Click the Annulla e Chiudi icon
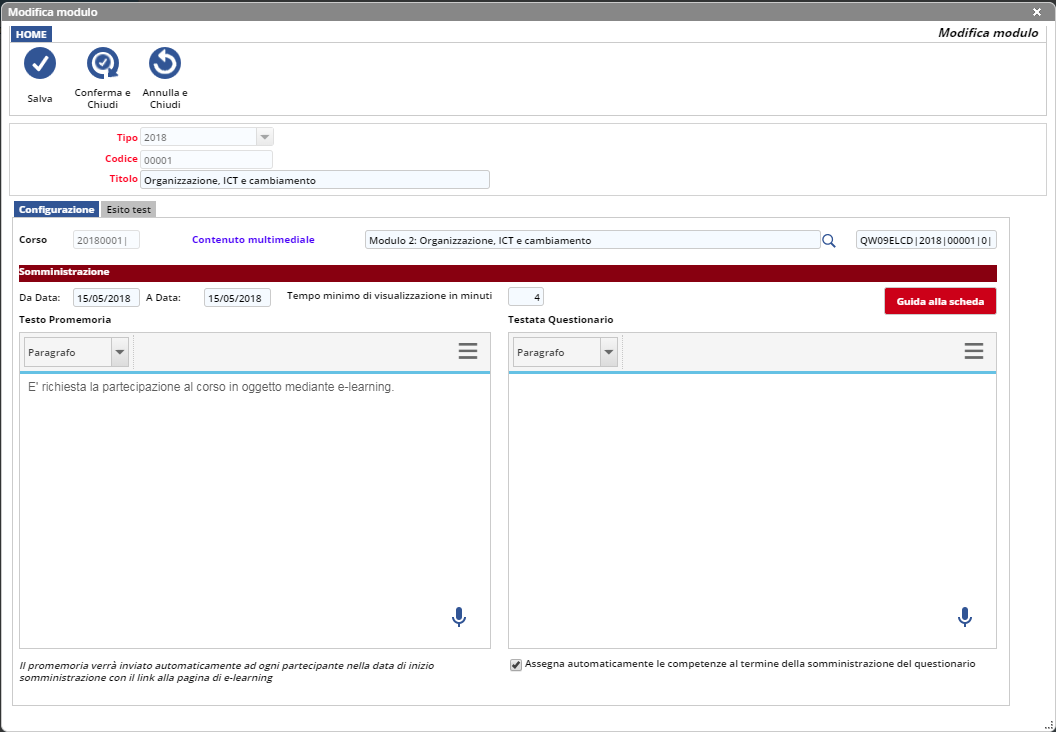The width and height of the screenshot is (1056, 732). [165, 64]
